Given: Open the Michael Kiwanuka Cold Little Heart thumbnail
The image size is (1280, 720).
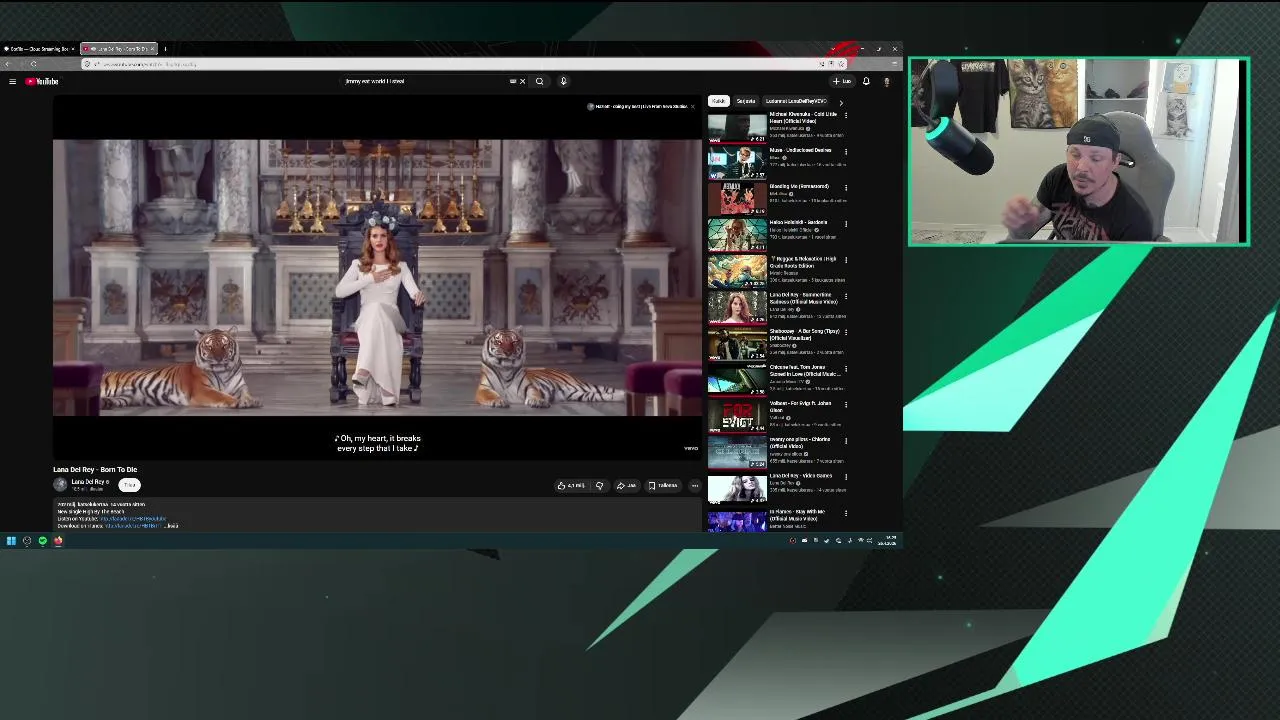Looking at the screenshot, I should (x=737, y=127).
